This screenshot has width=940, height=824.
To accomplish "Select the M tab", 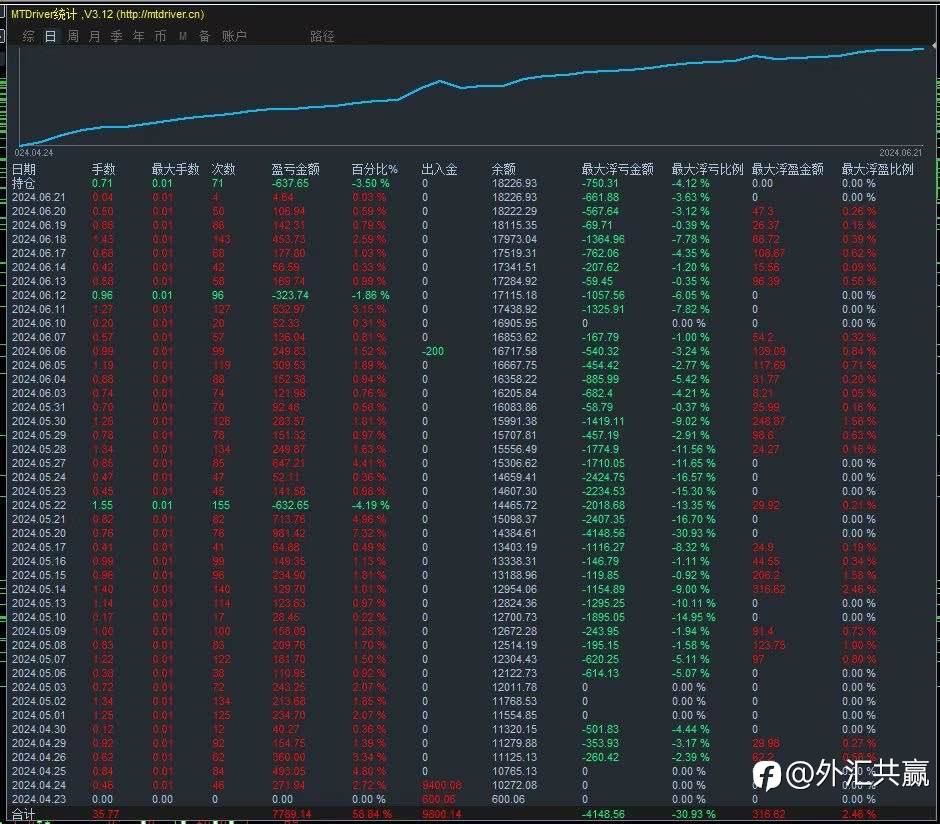I will tap(182, 37).
